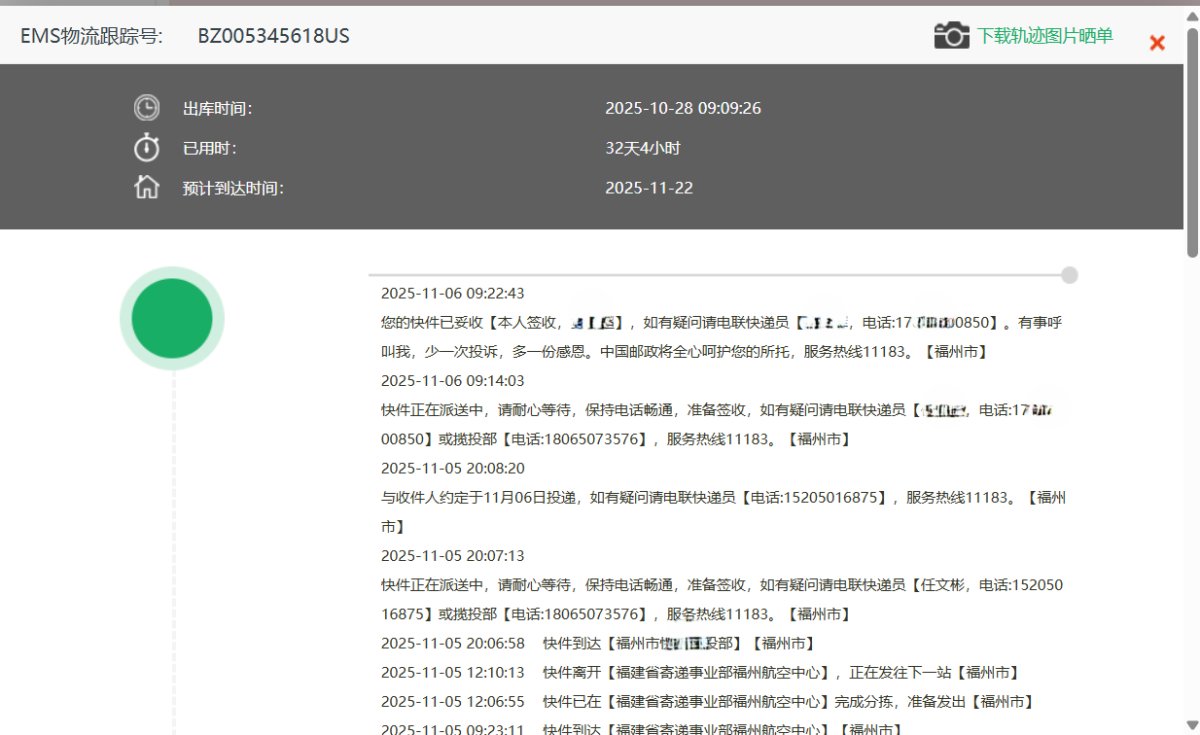1200x735 pixels.
Task: Select the tracking number BZ005345618US
Action: [271, 36]
